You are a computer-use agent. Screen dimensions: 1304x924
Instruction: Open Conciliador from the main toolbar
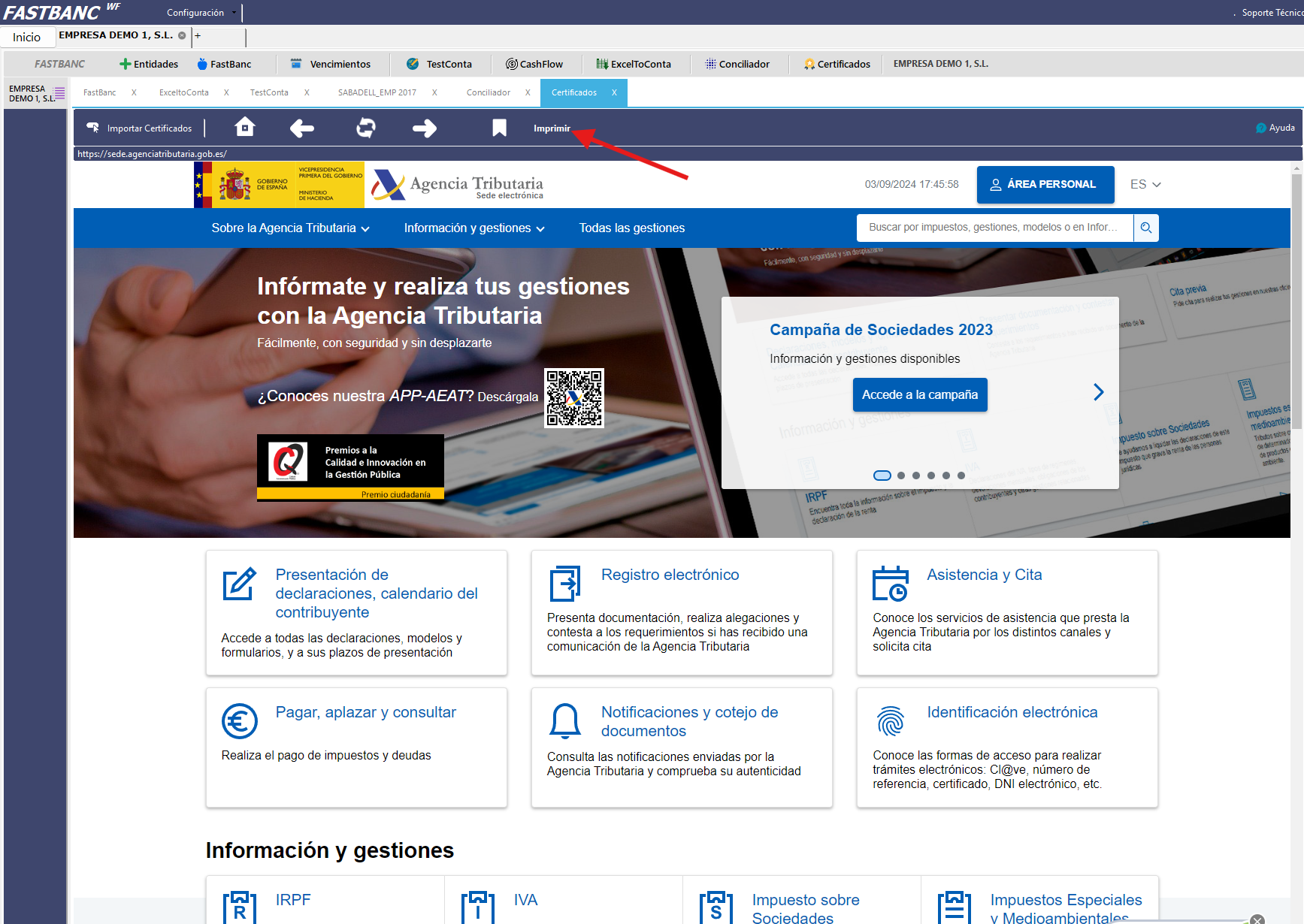(x=737, y=64)
